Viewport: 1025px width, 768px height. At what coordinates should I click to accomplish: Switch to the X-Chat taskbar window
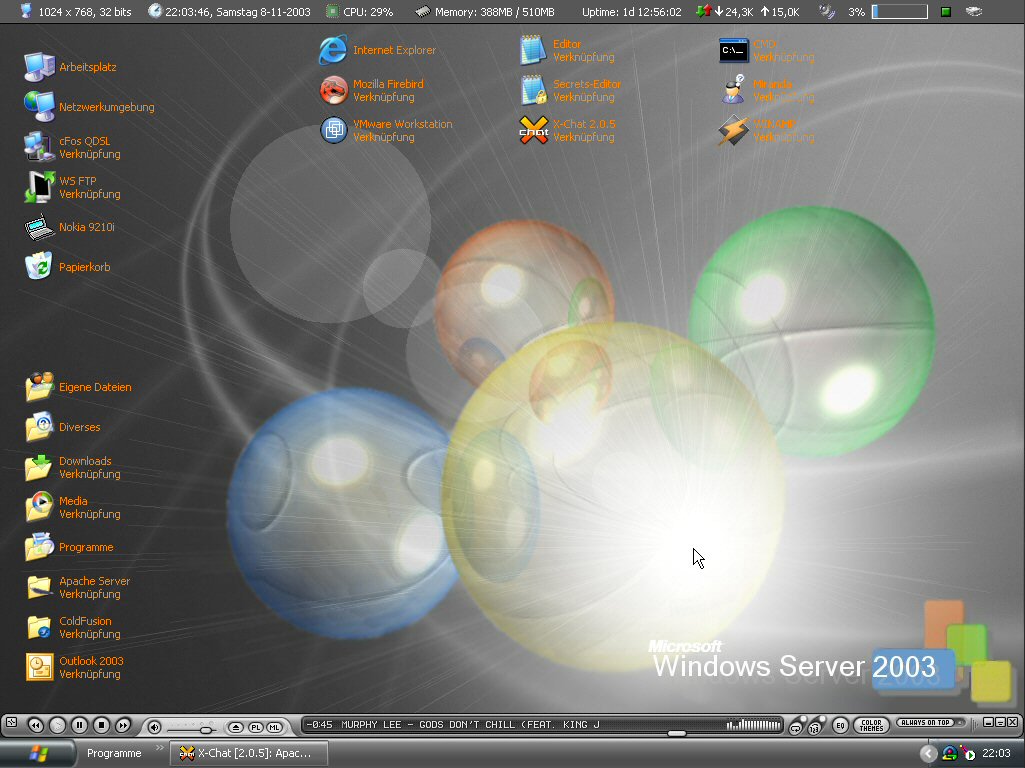[x=250, y=753]
